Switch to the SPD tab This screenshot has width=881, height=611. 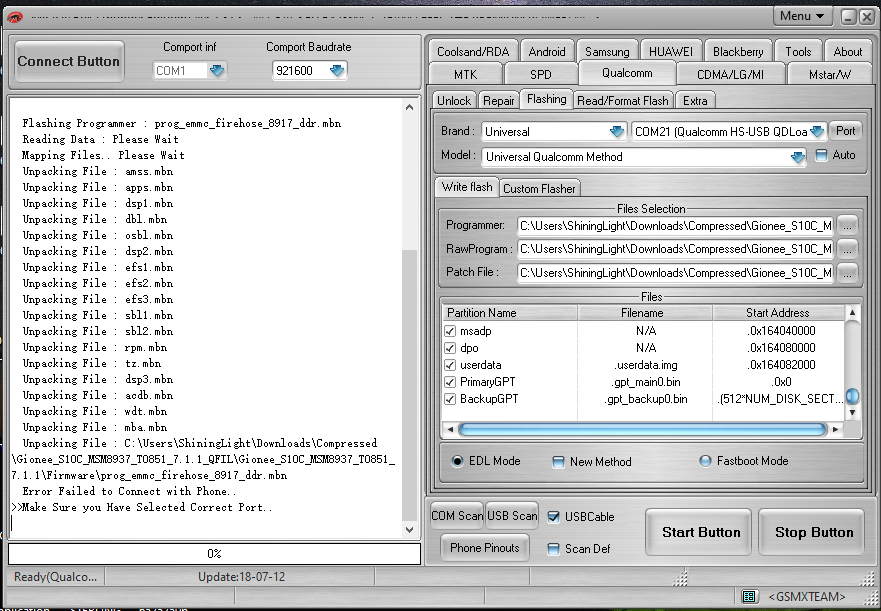point(541,74)
